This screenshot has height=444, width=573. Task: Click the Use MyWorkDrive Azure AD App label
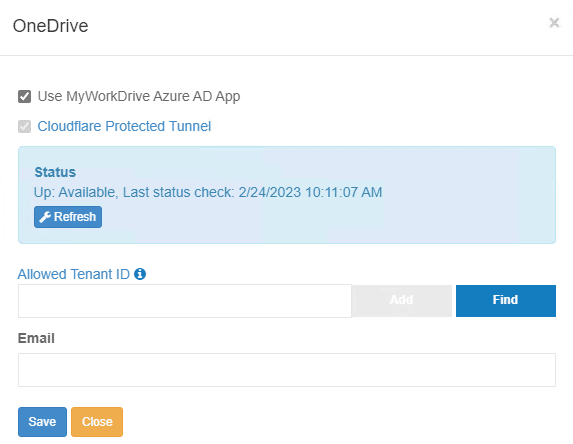[x=139, y=96]
